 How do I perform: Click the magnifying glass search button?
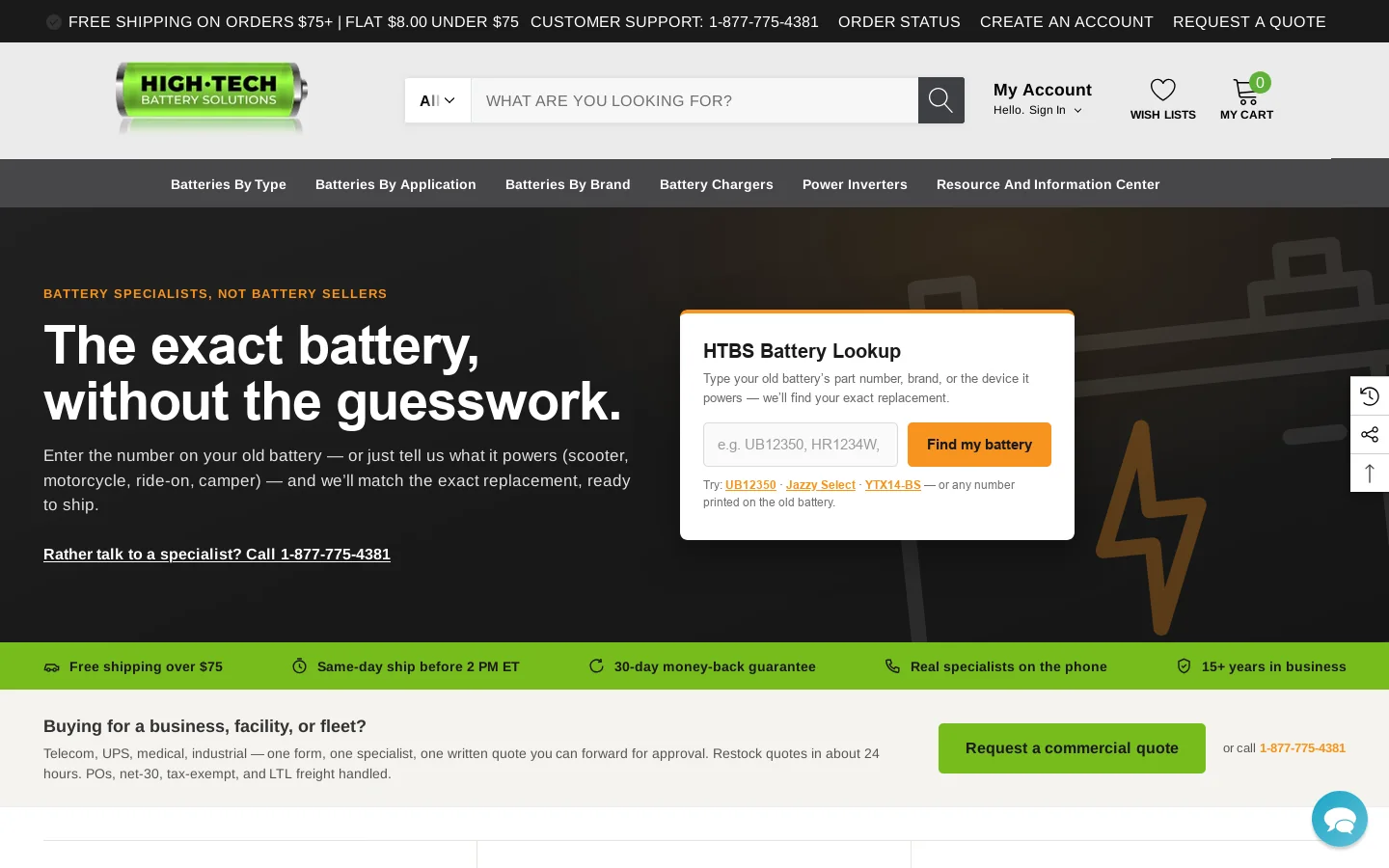coord(940,100)
